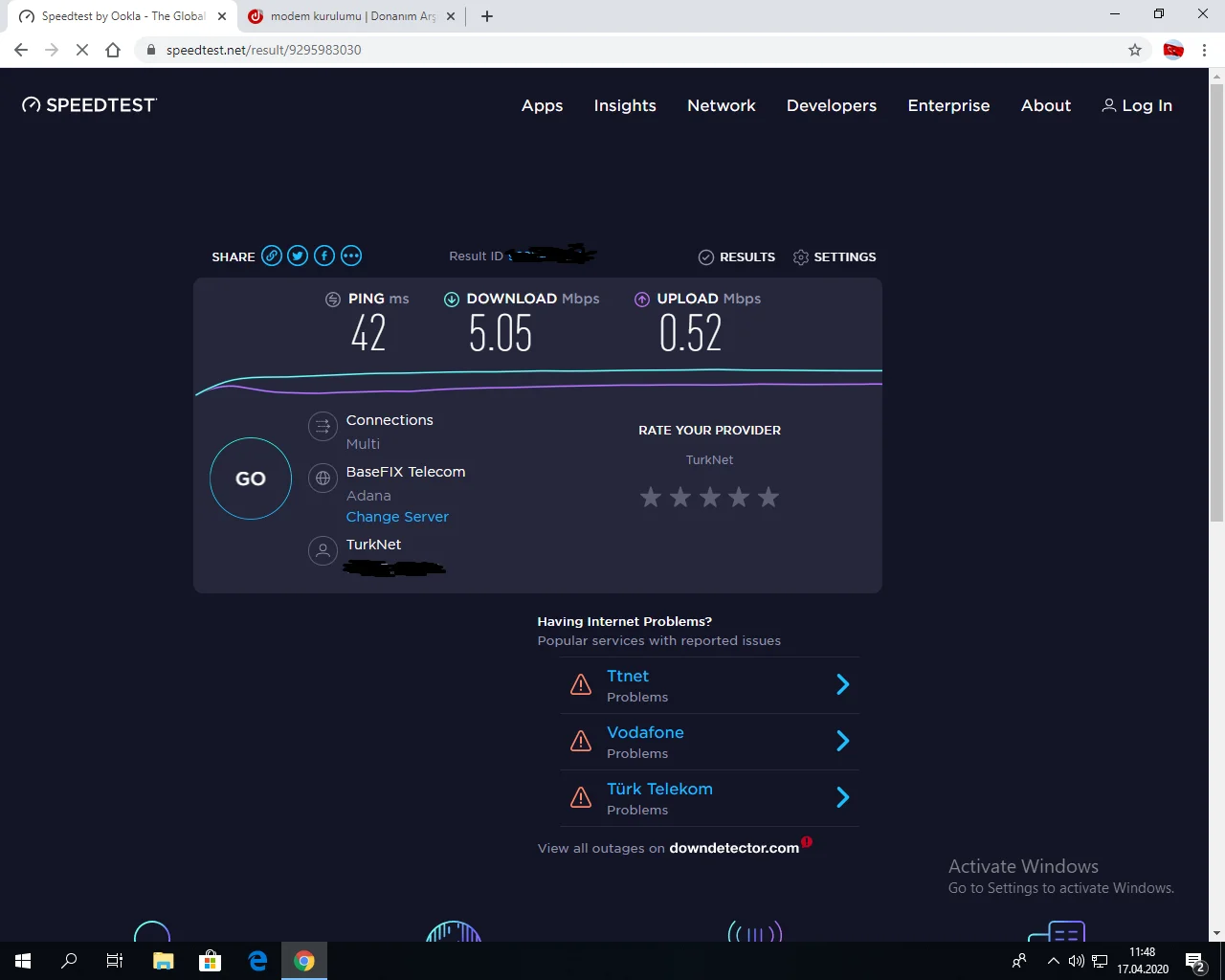Open the notification center
Screen dimensions: 1225x980
pyautogui.click(x=1195, y=961)
